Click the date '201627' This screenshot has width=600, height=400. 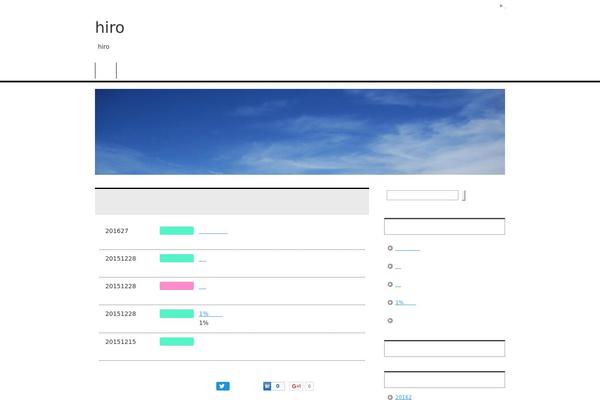117,231
